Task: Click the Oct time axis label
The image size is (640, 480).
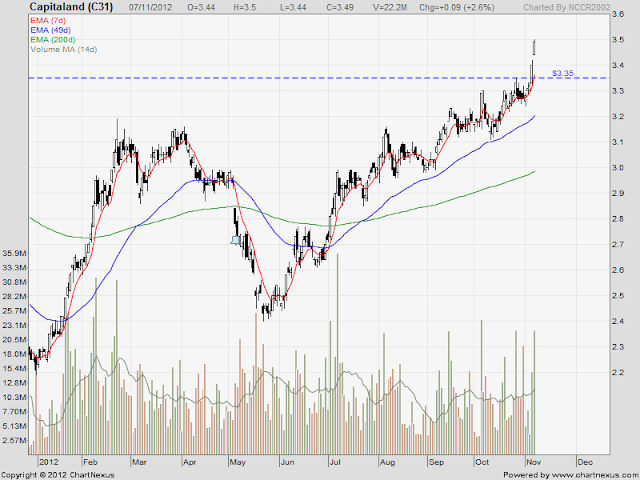Action: 482,462
